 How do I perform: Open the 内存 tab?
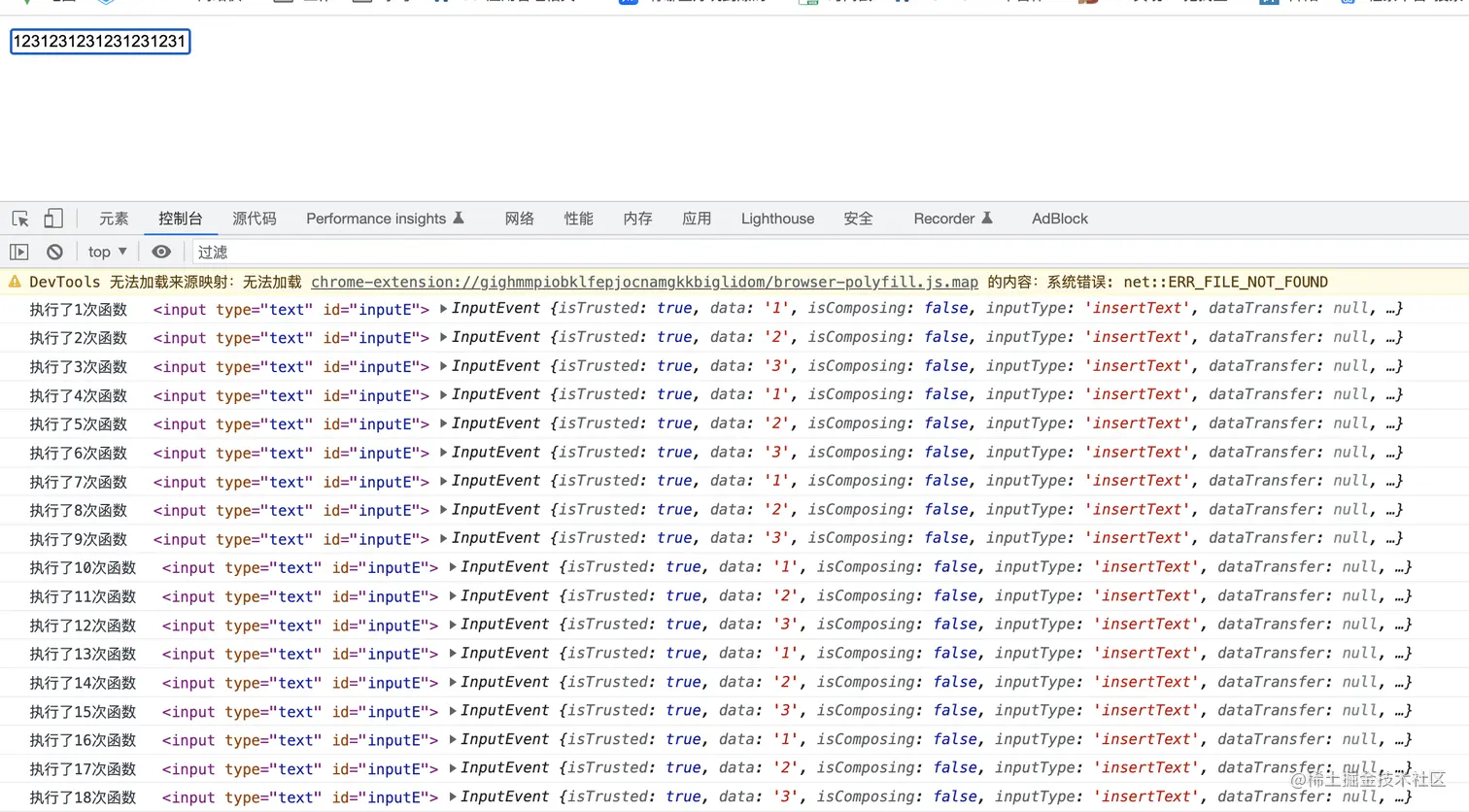(638, 219)
